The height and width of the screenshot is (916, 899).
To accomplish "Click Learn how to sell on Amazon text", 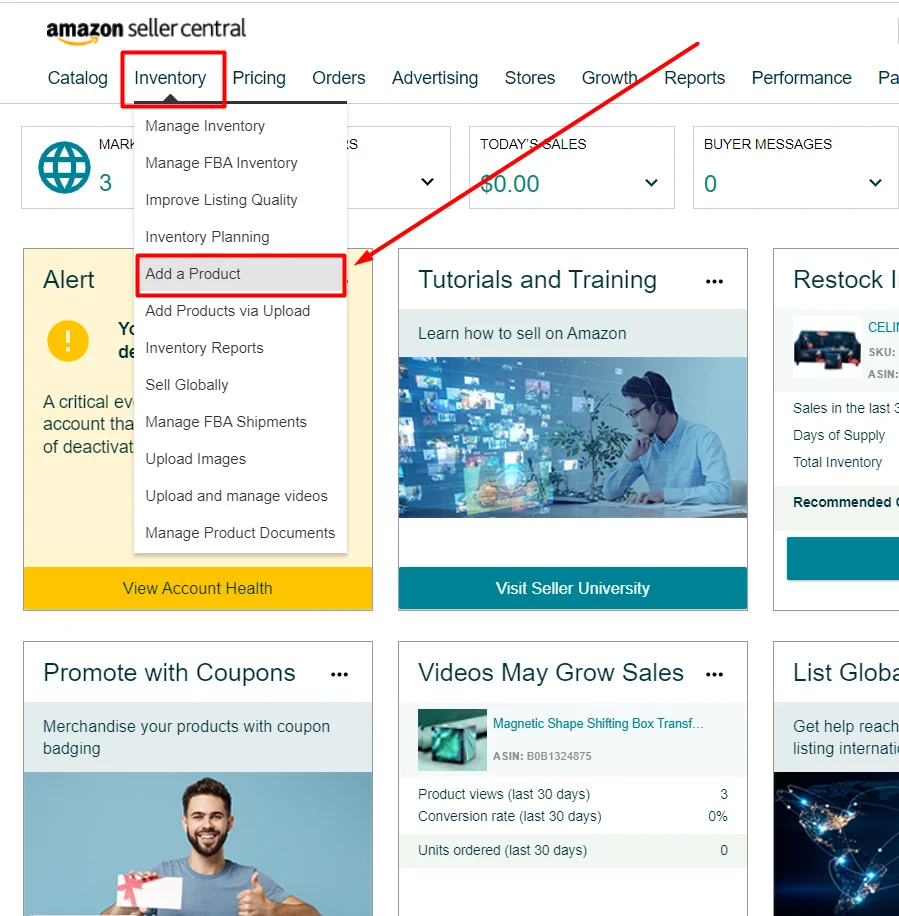I will pyautogui.click(x=522, y=334).
